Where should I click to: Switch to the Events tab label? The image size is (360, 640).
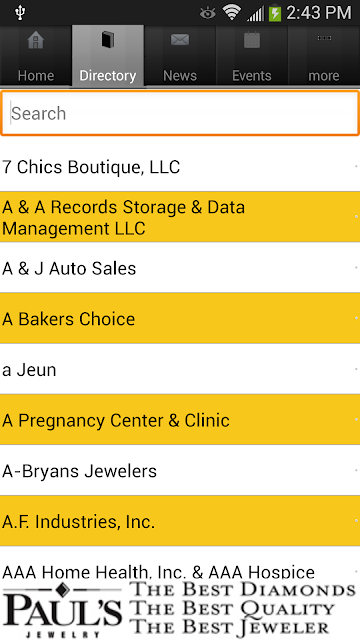tap(252, 76)
